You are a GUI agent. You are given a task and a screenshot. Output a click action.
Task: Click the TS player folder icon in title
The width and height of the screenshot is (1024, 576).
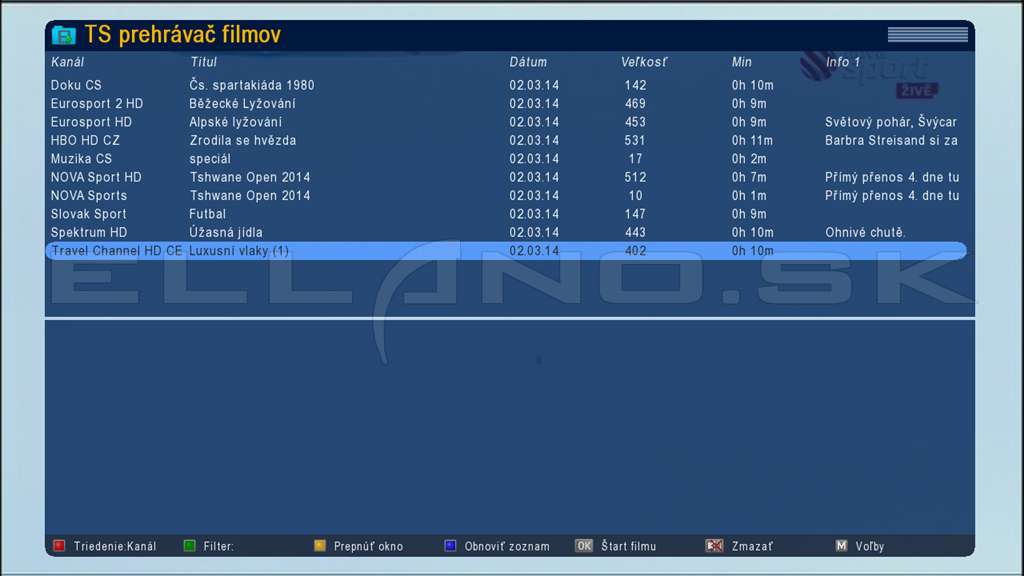[x=64, y=35]
